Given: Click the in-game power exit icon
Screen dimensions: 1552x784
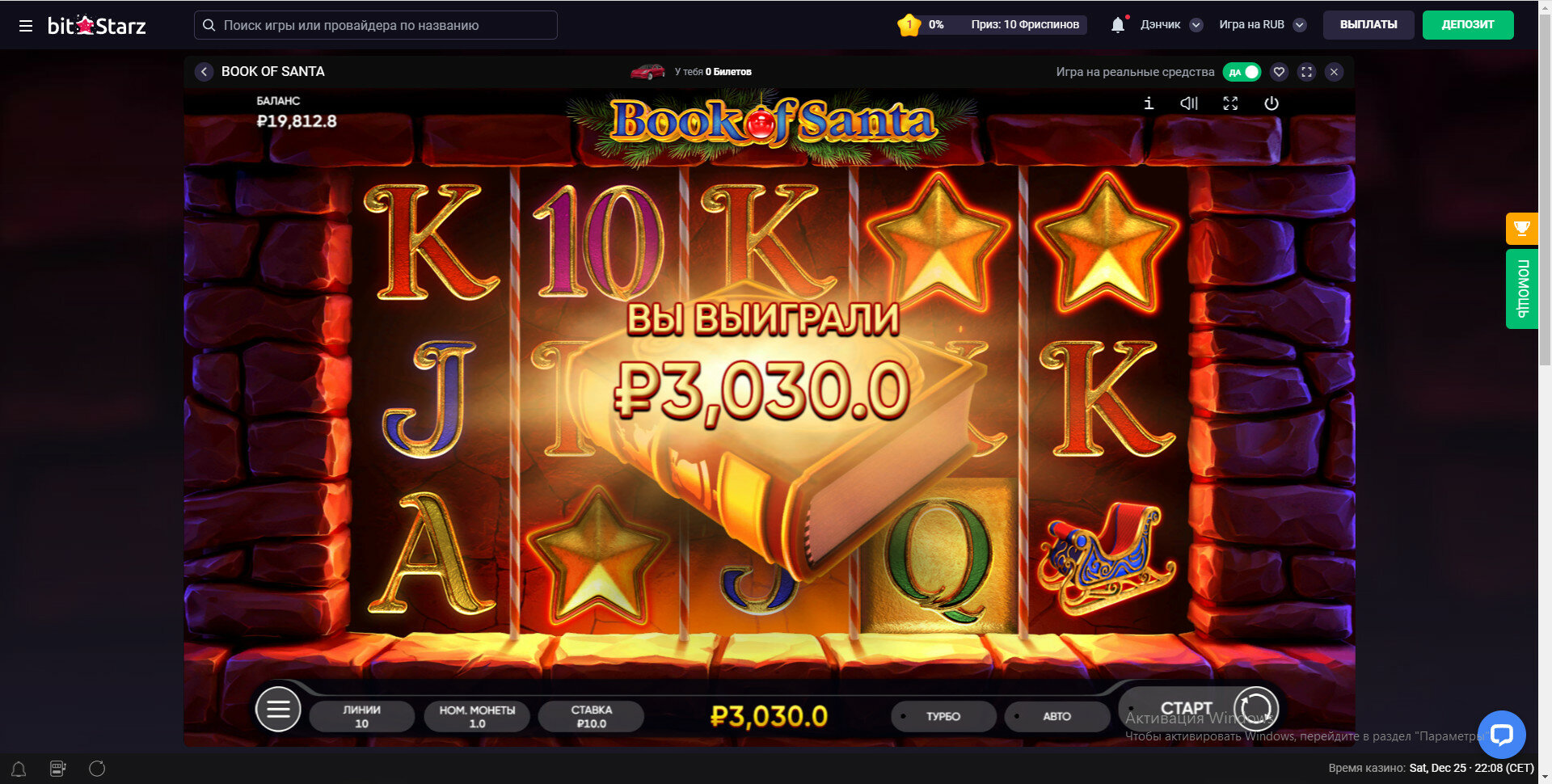Looking at the screenshot, I should [1272, 103].
